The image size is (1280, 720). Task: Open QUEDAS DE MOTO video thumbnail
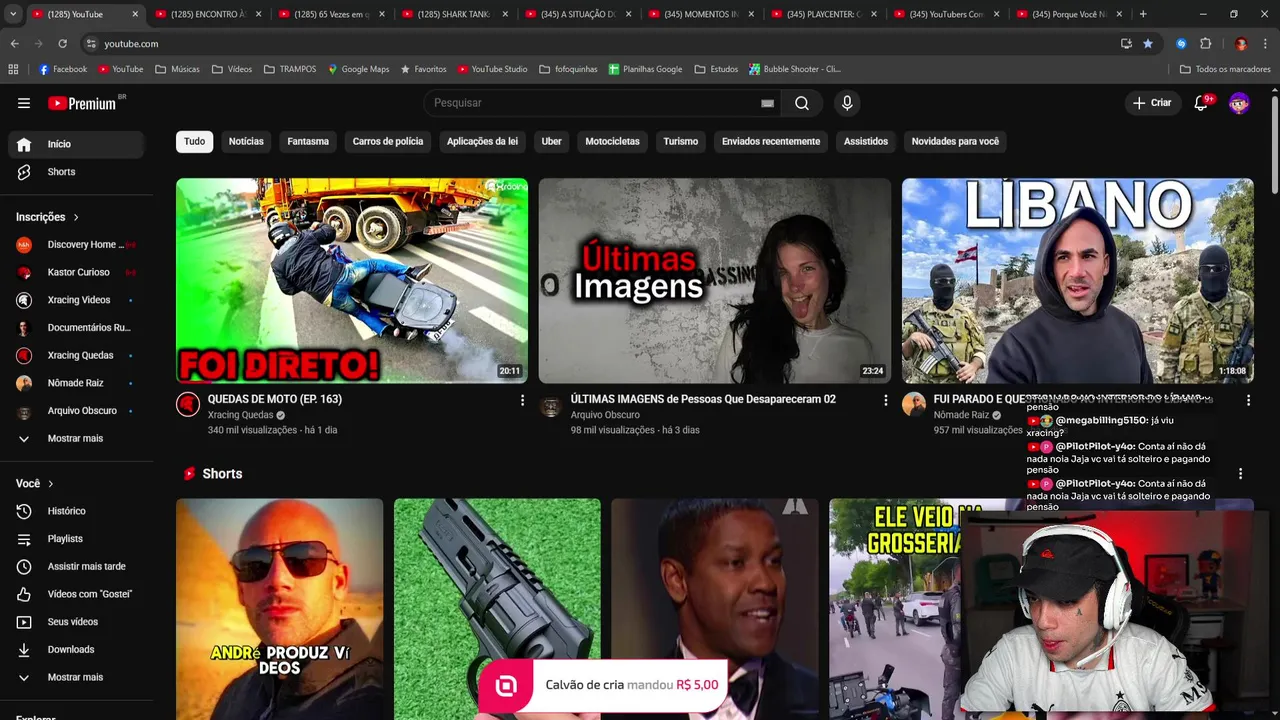(x=352, y=281)
